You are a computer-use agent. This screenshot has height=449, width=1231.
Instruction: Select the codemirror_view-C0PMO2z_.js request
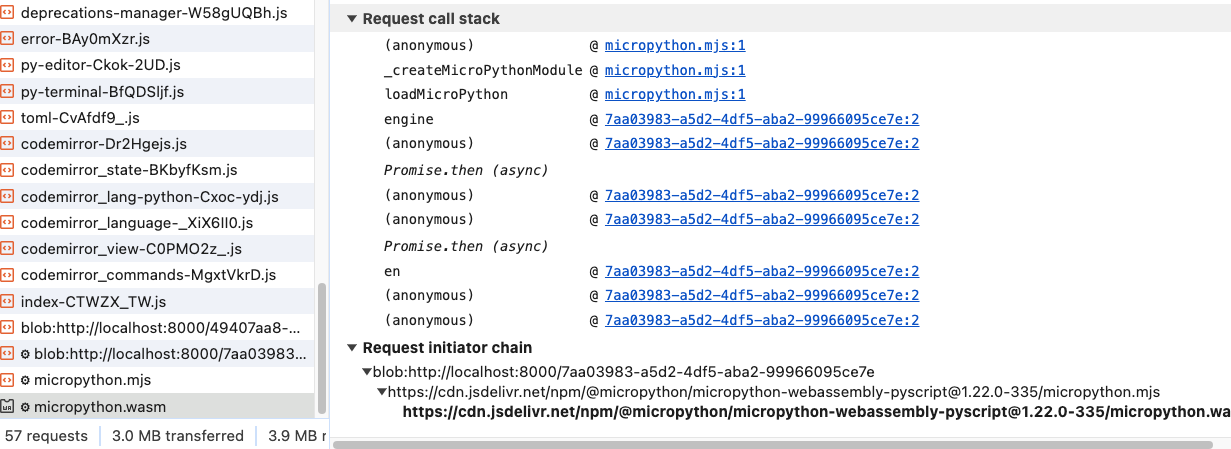tap(131, 249)
